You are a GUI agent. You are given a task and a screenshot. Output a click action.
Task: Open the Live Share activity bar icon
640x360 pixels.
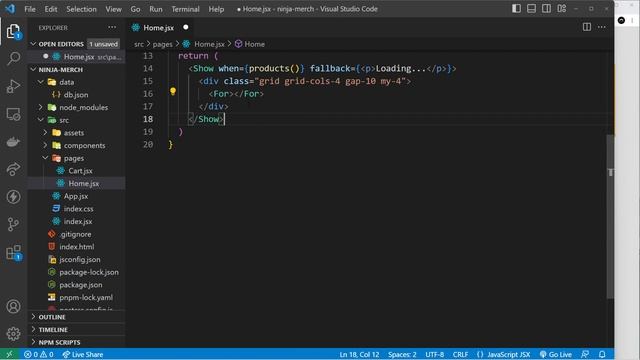(13, 169)
